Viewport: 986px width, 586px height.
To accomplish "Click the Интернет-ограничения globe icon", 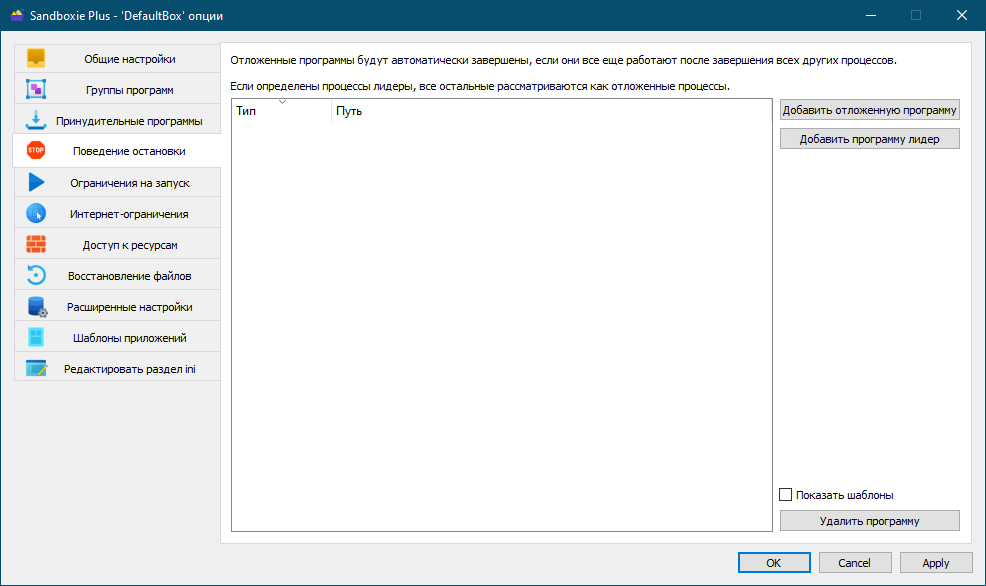I will (36, 213).
